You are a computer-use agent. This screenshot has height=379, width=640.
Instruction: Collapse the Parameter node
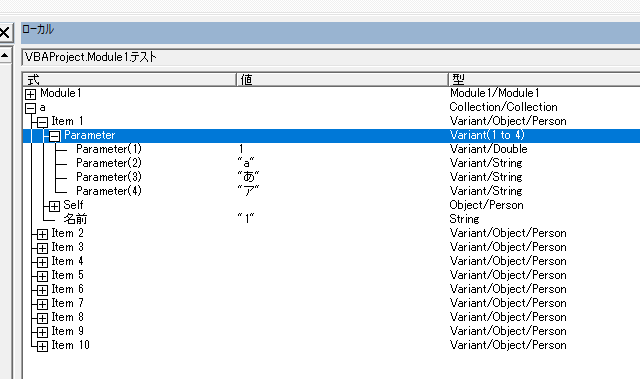click(x=54, y=136)
